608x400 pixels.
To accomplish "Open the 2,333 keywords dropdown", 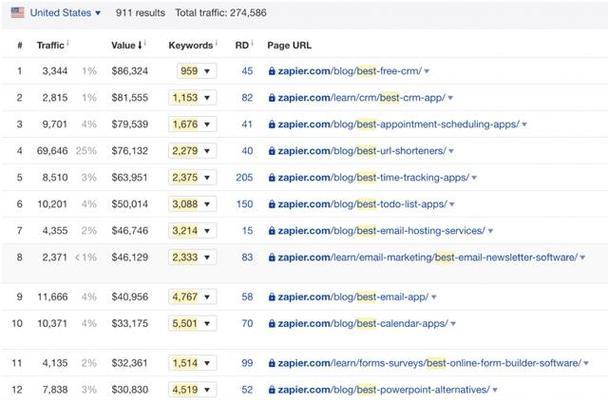I will pyautogui.click(x=192, y=257).
